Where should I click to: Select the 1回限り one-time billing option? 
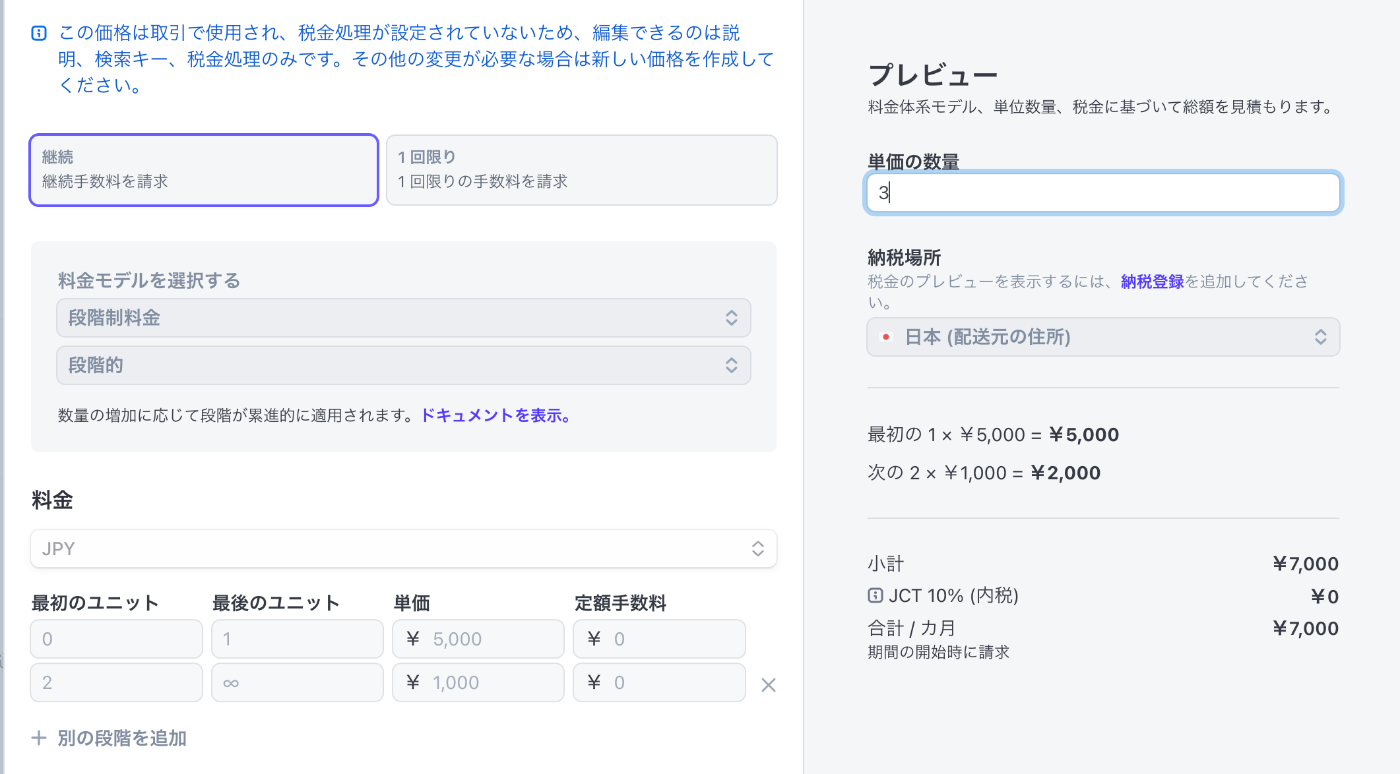click(581, 170)
